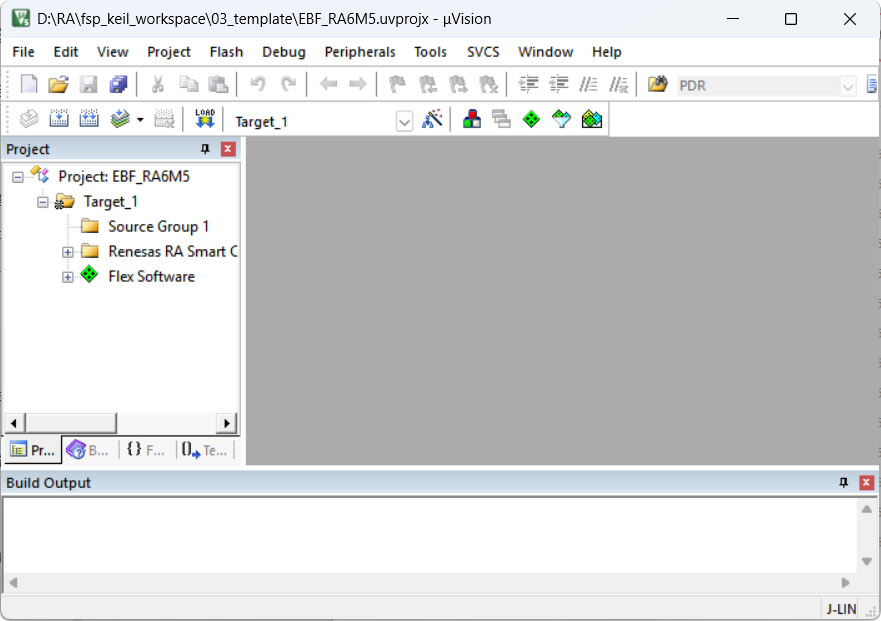Screen dimensions: 881x621
Task: Click Project panel horizontal scrollbar left arrow
Action: pos(14,423)
